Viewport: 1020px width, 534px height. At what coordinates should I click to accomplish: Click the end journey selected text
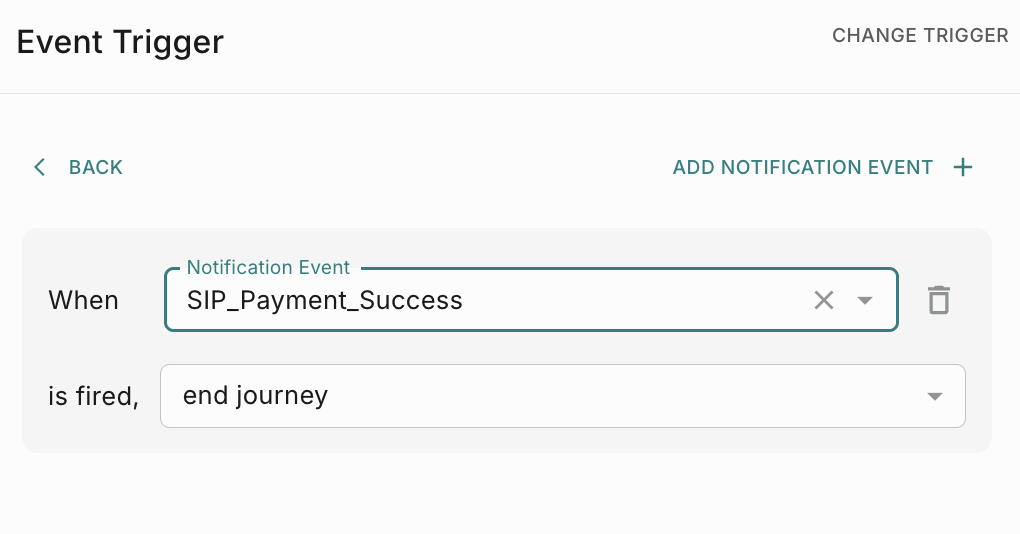click(x=255, y=396)
